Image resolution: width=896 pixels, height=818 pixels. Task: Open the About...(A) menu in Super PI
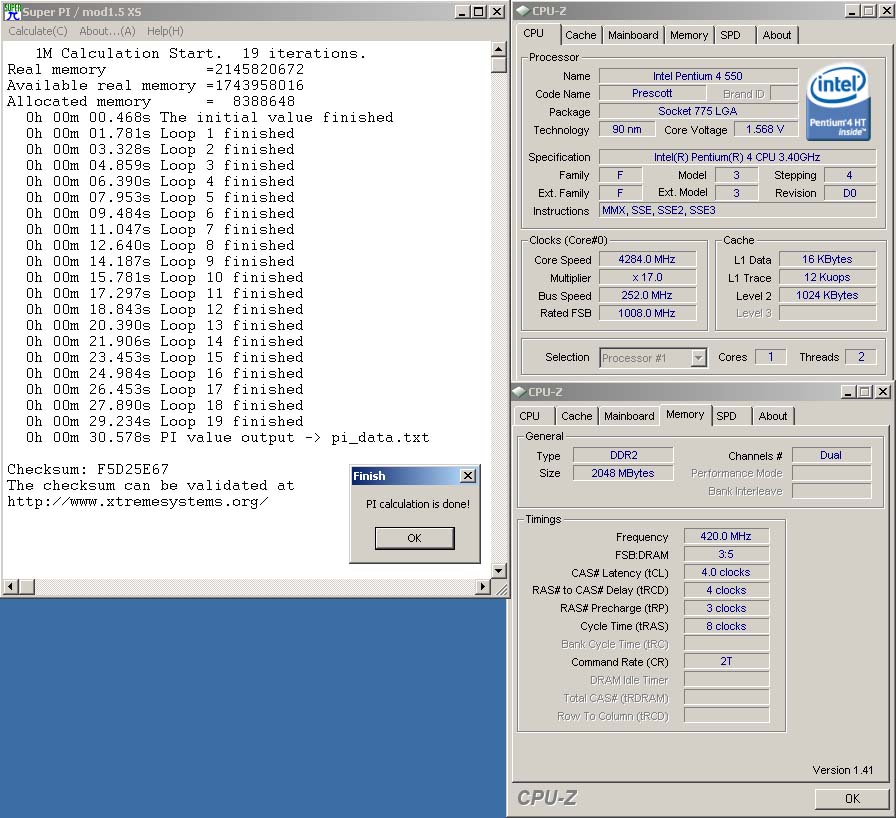(x=107, y=31)
